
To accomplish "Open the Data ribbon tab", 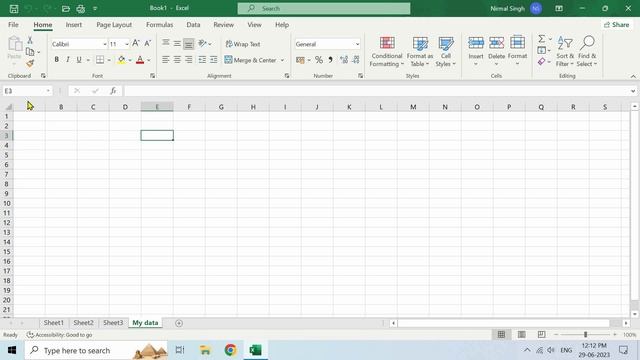I will click(x=193, y=24).
